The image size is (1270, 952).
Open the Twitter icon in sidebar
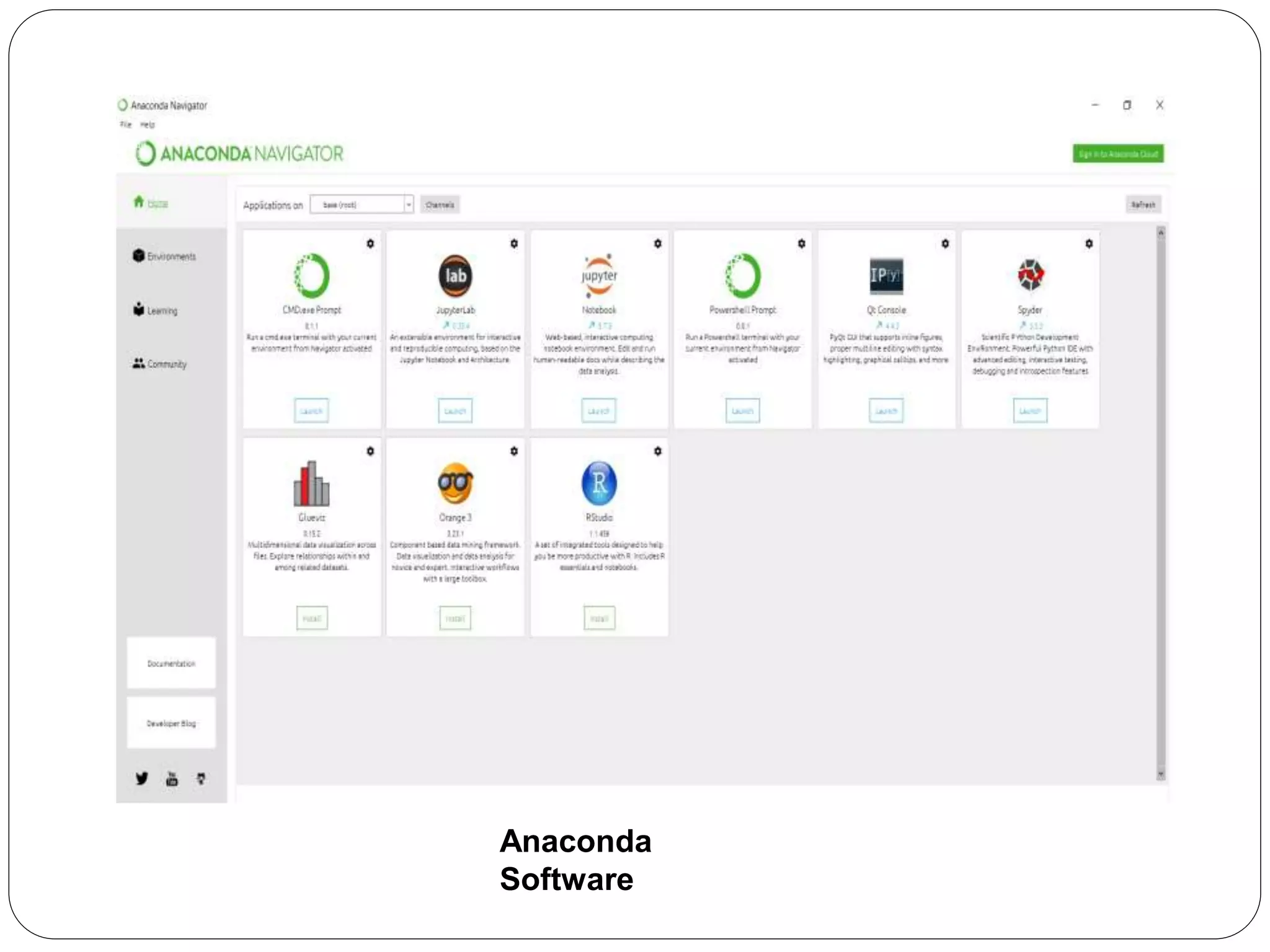coord(142,778)
